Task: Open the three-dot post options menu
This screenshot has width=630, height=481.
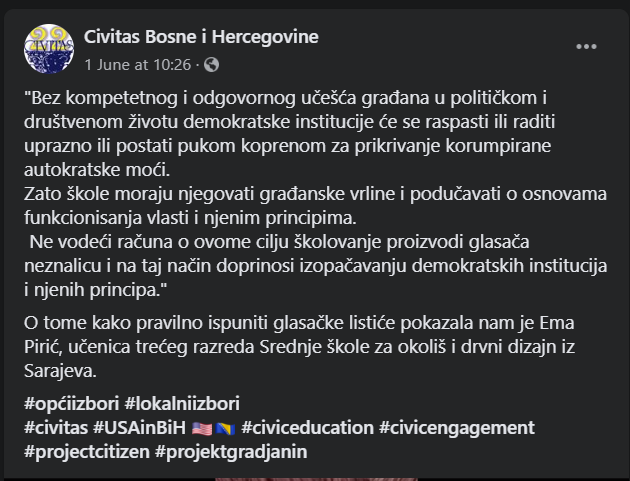Action: point(586,47)
